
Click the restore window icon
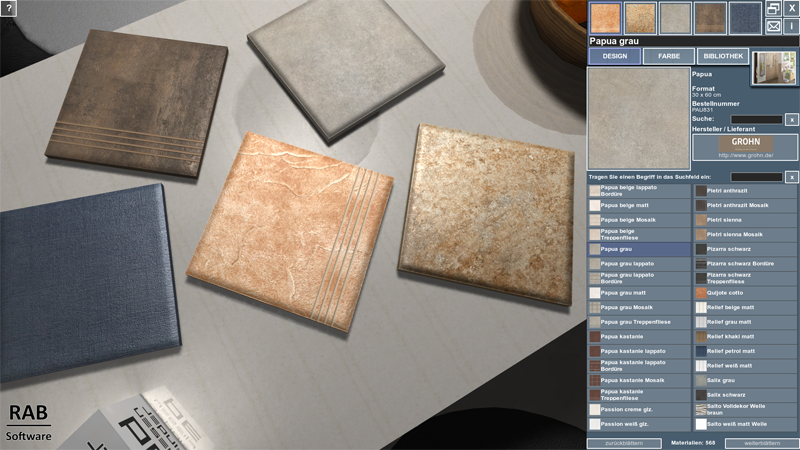(773, 9)
